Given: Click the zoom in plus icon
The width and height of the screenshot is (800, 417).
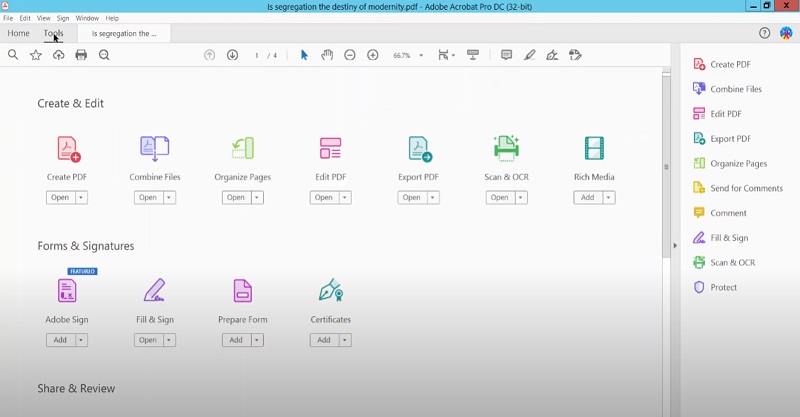Looking at the screenshot, I should pyautogui.click(x=373, y=55).
